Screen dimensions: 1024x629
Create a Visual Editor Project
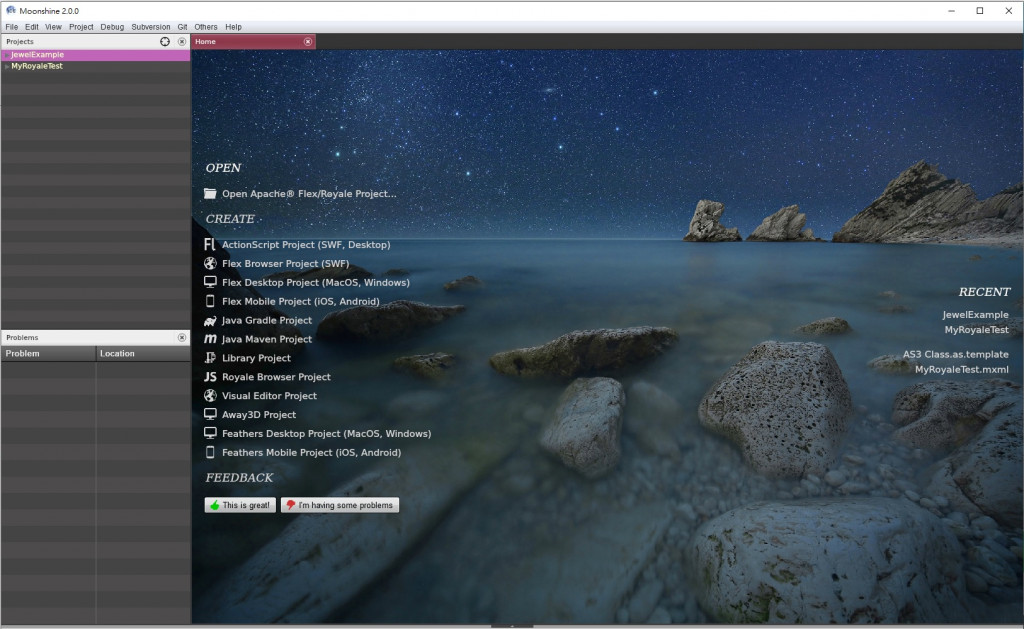pyautogui.click(x=269, y=396)
